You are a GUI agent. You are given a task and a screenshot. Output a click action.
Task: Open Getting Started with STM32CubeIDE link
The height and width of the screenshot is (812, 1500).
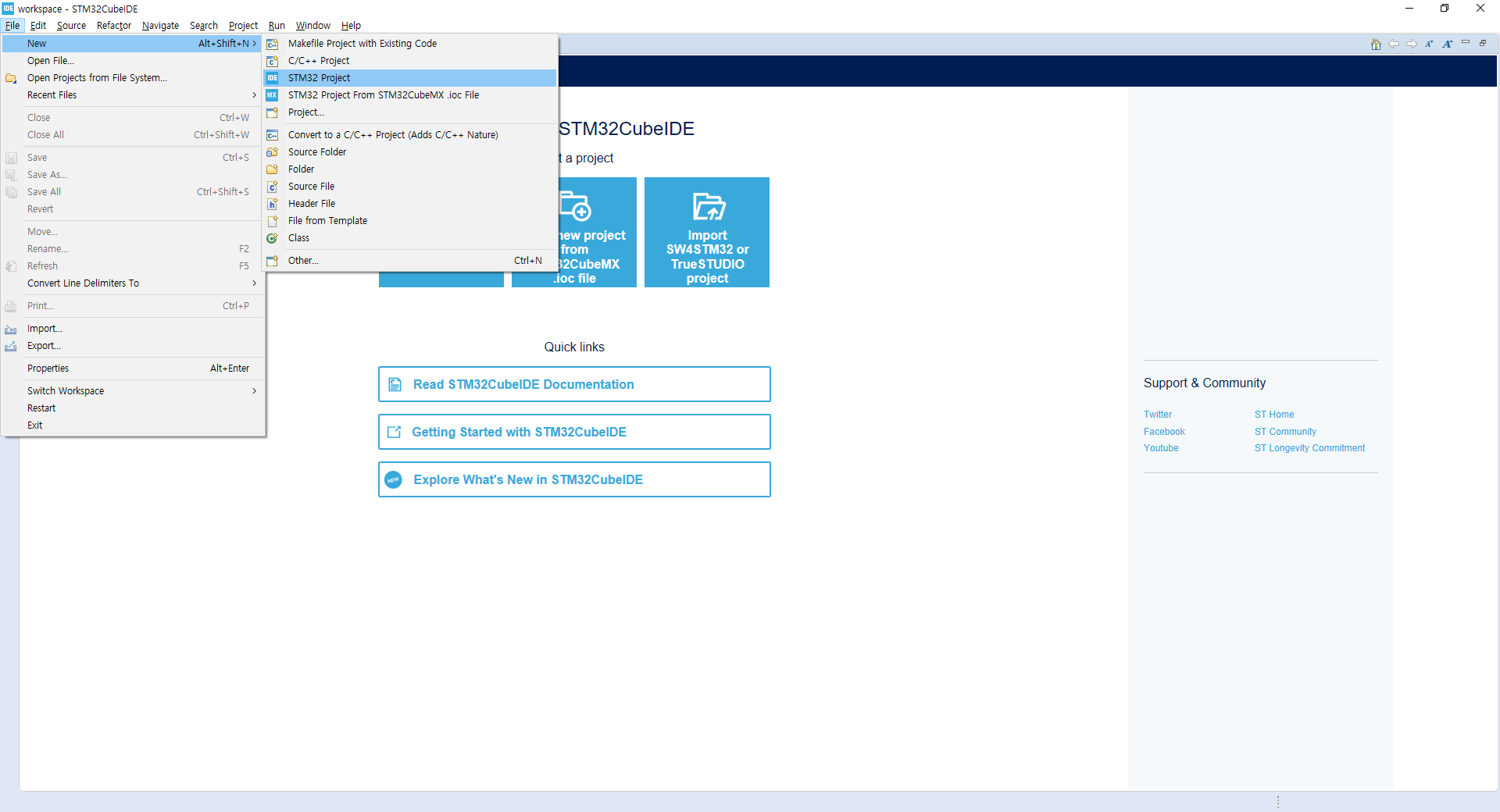pos(574,432)
